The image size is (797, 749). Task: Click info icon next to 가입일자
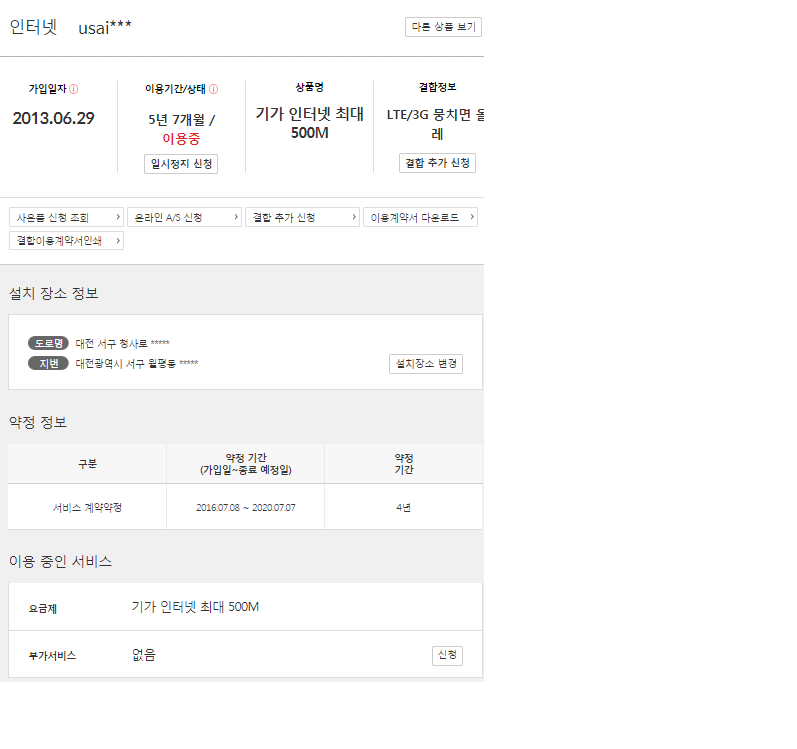[x=74, y=88]
